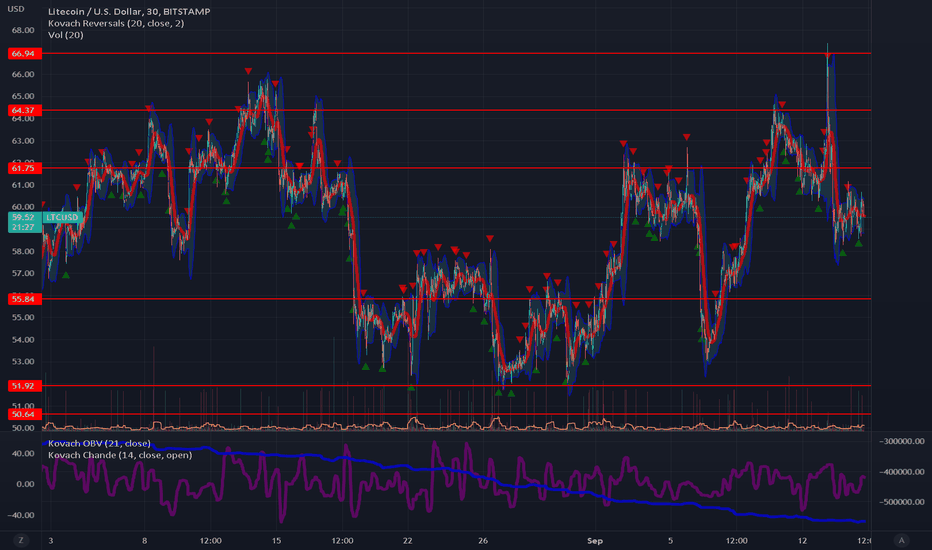Screen dimensions: 932x550
Task: Click the Z timezone button on time axis
Action: [21, 540]
